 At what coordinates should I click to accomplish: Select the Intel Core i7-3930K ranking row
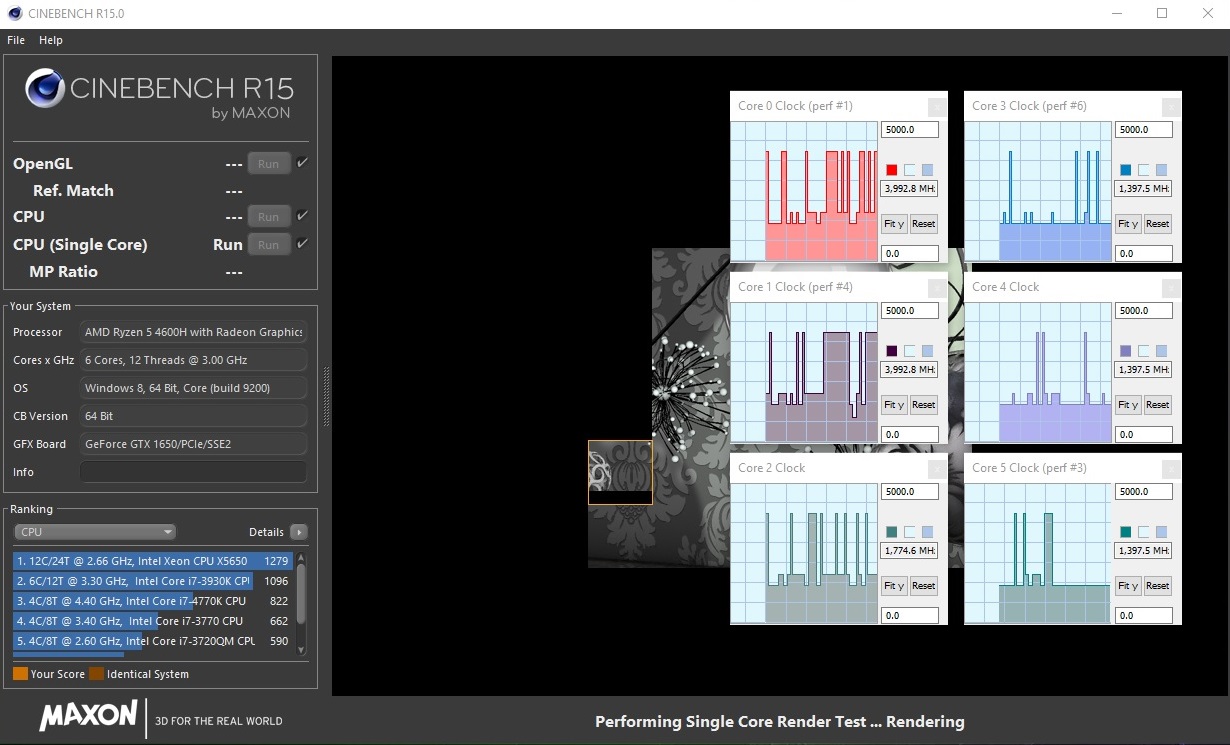[152, 581]
